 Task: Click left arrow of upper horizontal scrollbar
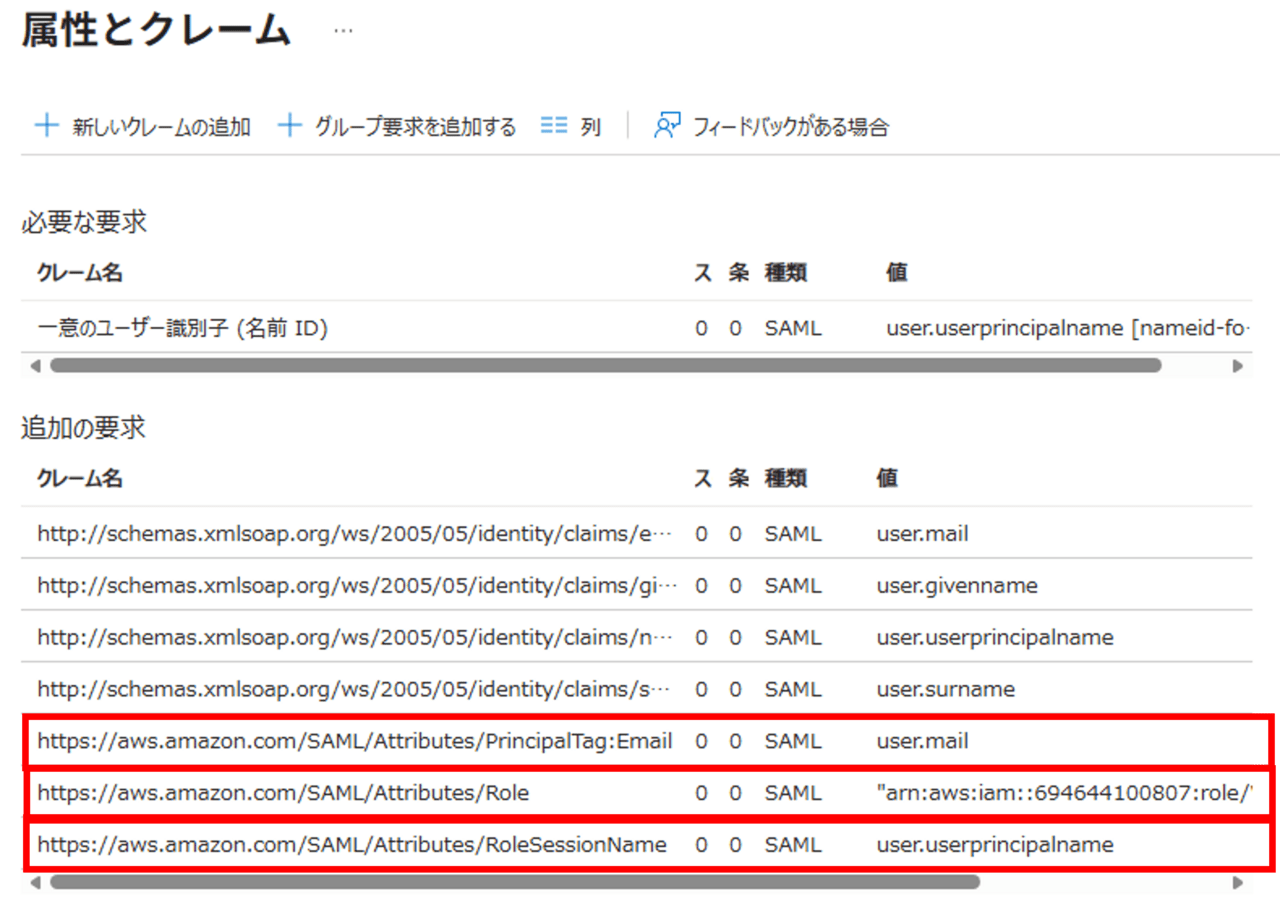point(35,366)
